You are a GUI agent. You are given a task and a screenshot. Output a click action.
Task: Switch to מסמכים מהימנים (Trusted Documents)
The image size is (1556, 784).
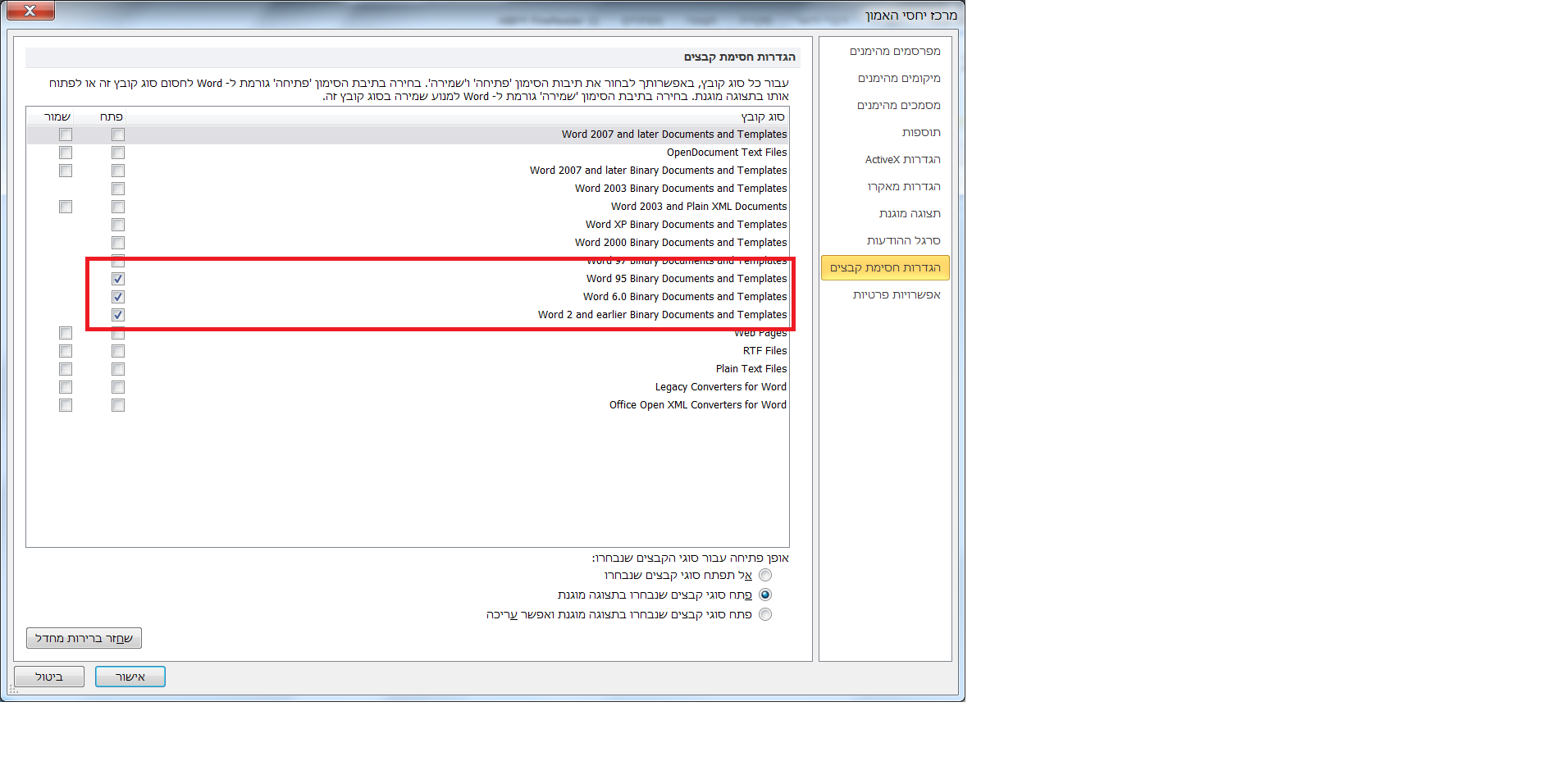click(x=899, y=106)
